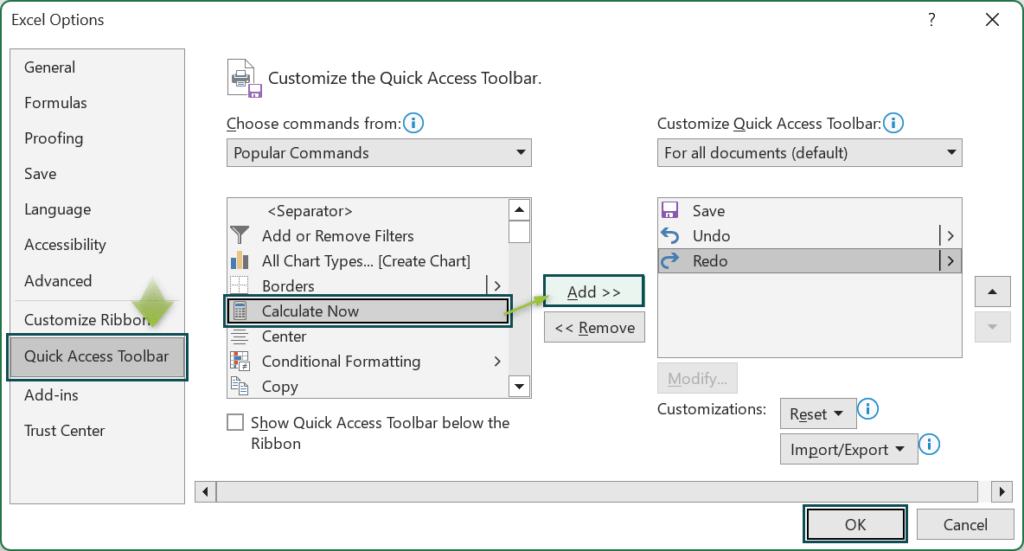The image size is (1024, 551).
Task: Click the Save floppy disk icon
Action: pos(670,210)
